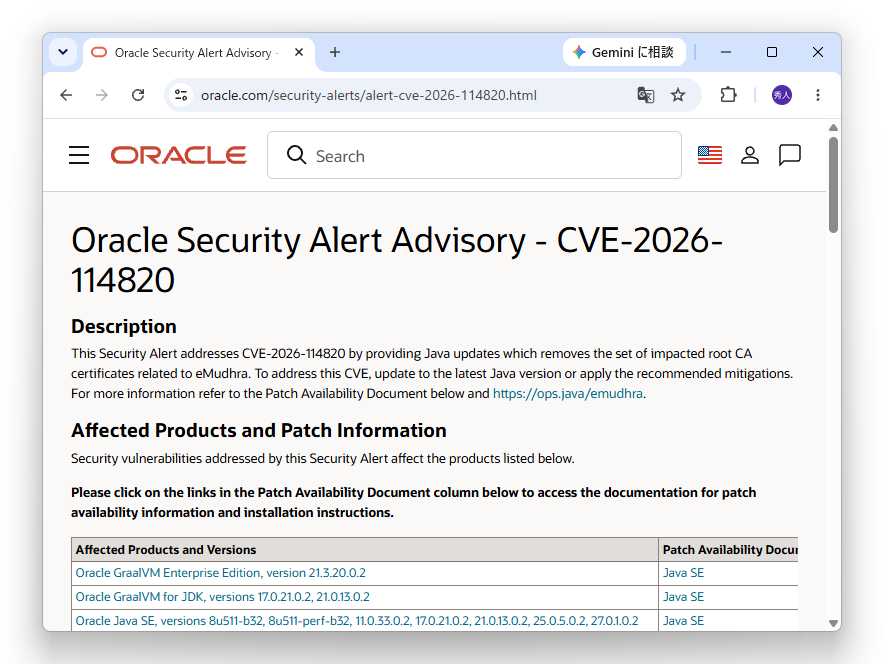Click the Gemini に相談 button
This screenshot has width=885, height=664.
624,53
